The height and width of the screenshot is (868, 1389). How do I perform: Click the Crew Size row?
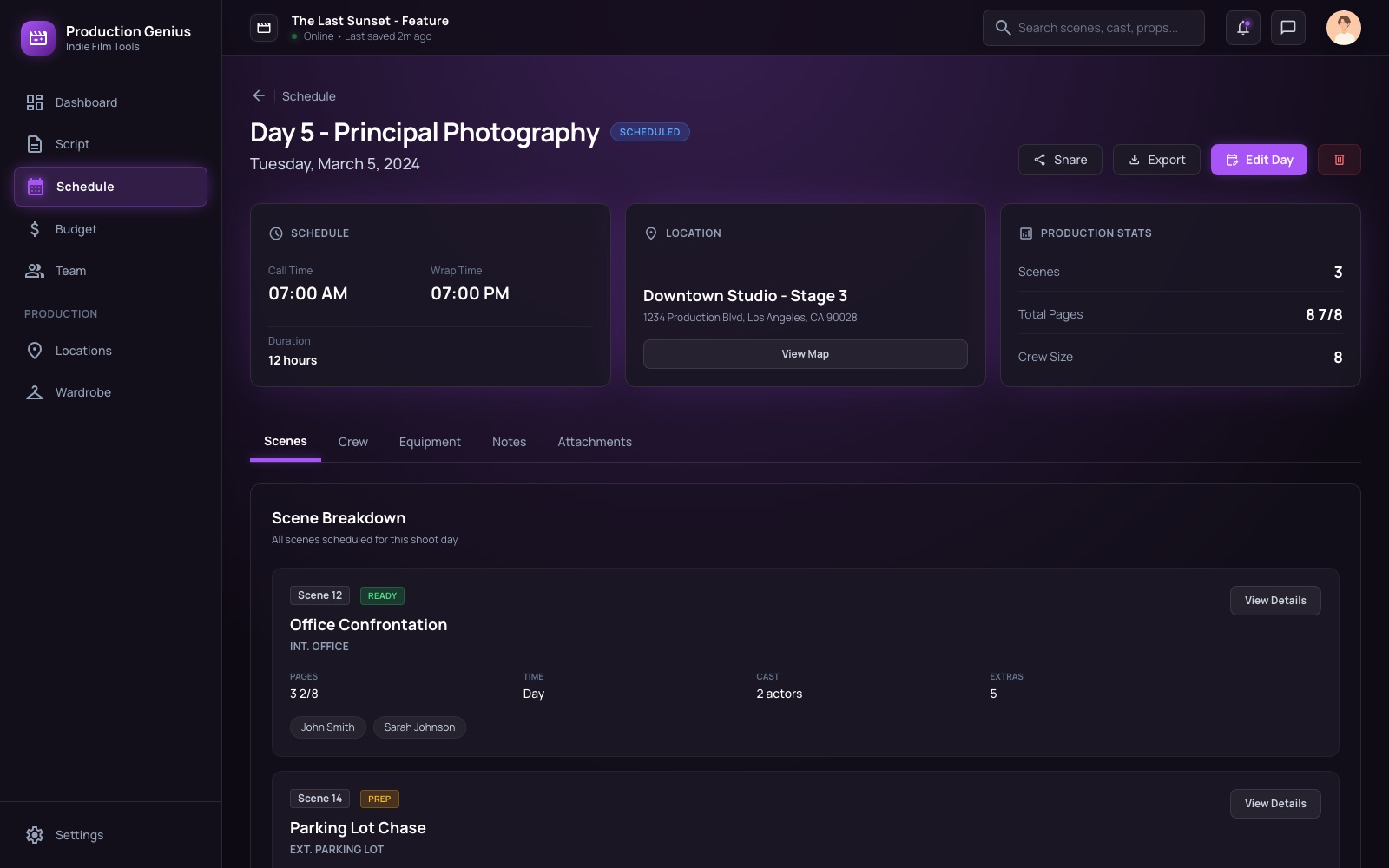coord(1181,357)
